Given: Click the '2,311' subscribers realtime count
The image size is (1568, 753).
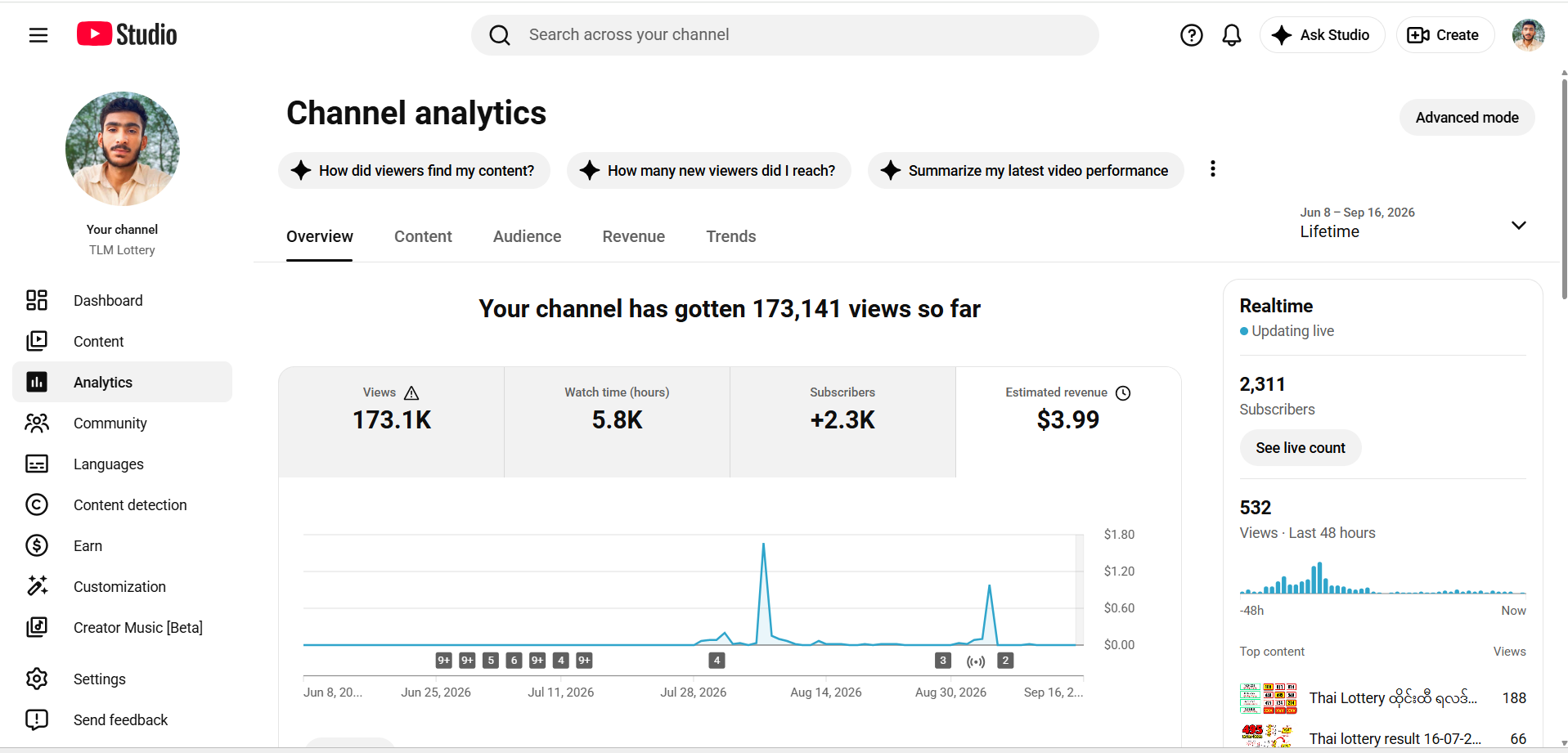Looking at the screenshot, I should tap(1262, 384).
